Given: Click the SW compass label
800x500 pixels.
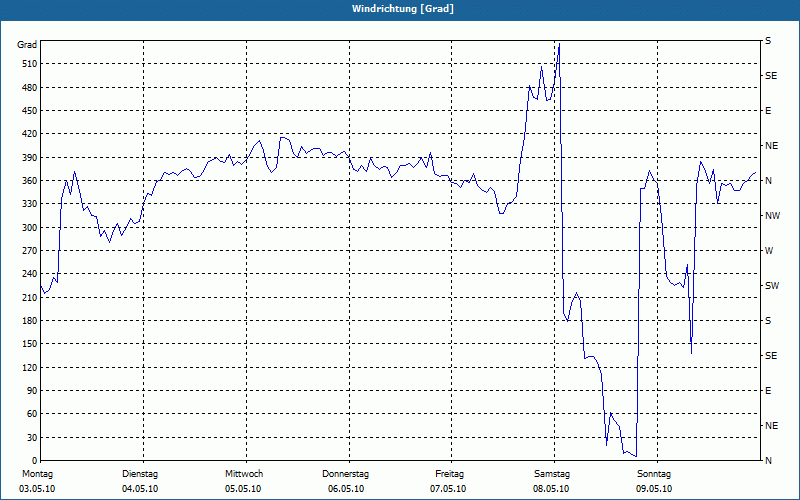Looking at the screenshot, I should point(772,286).
